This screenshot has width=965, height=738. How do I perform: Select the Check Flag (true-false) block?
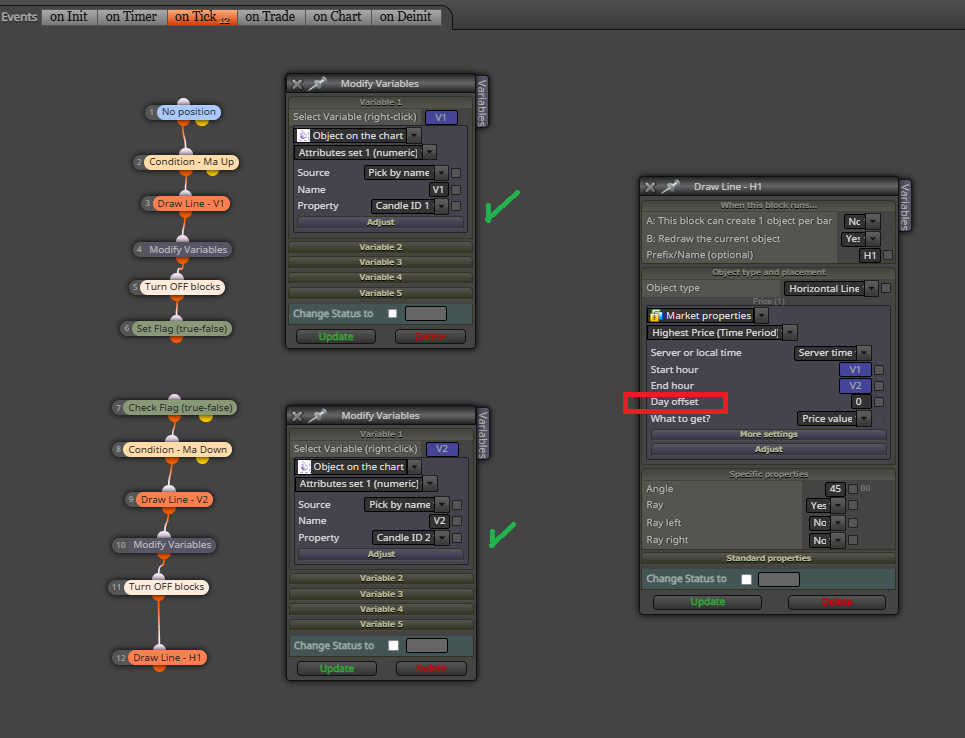(180, 407)
